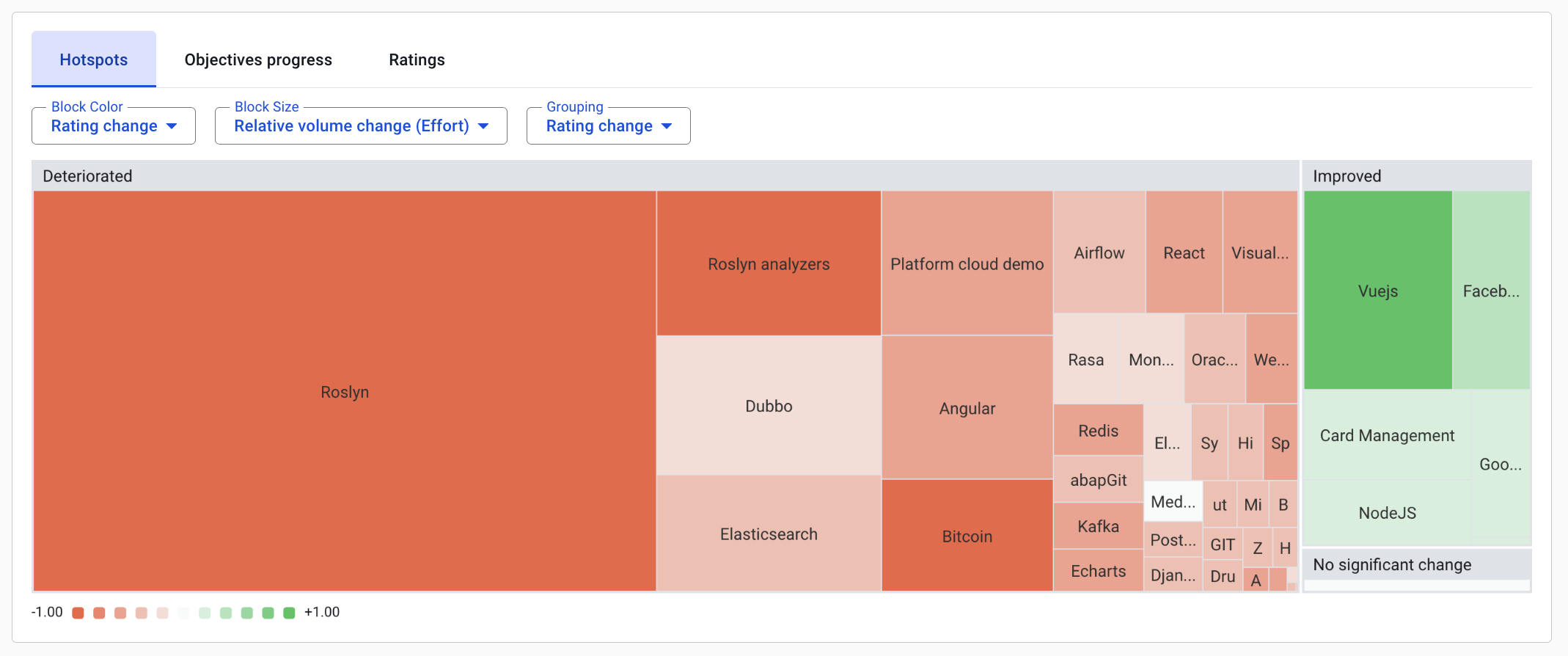
Task: Open the Objectives progress tab
Action: (x=258, y=59)
